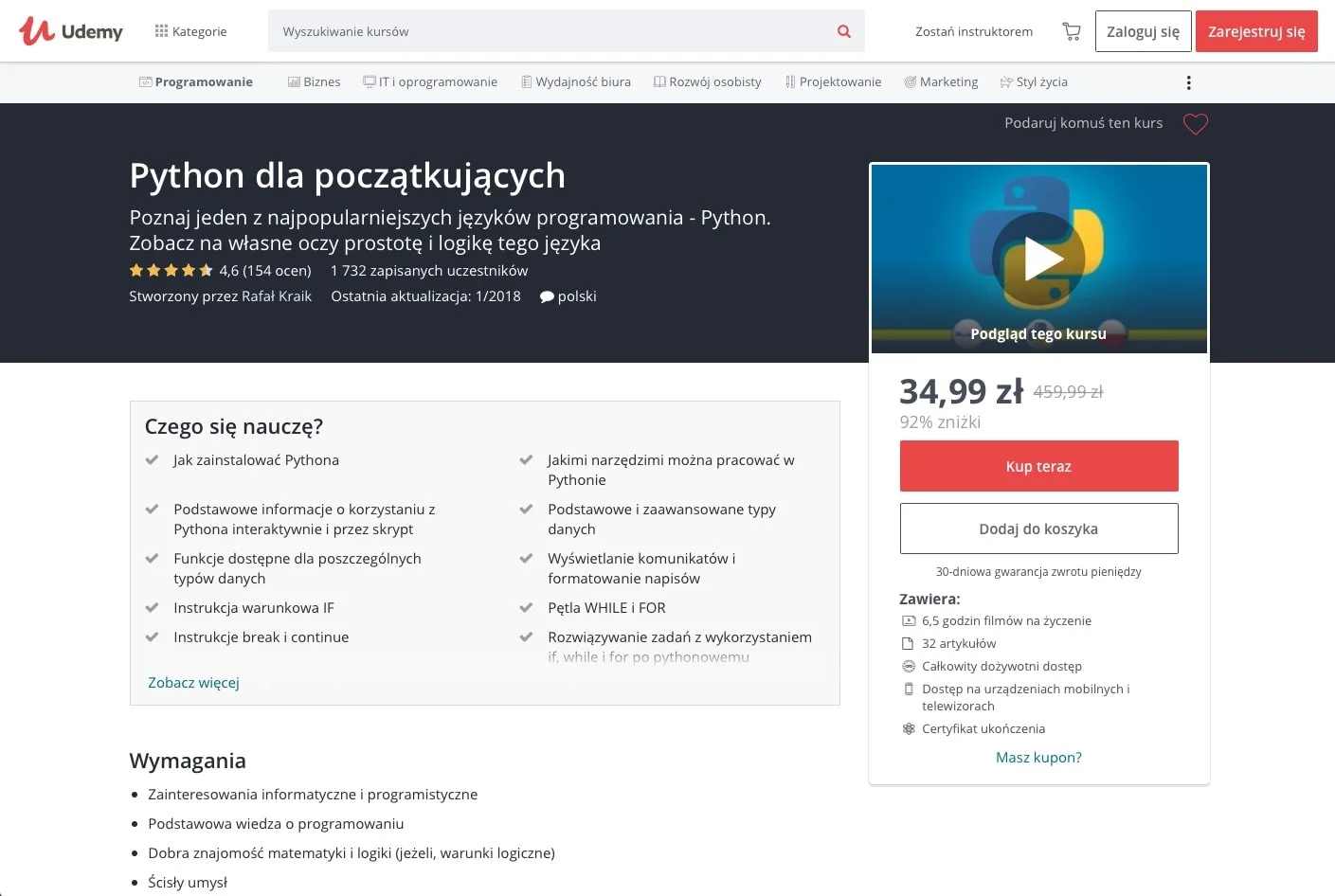
Task: Click Podaruj komuś ten kurs
Action: [1083, 123]
